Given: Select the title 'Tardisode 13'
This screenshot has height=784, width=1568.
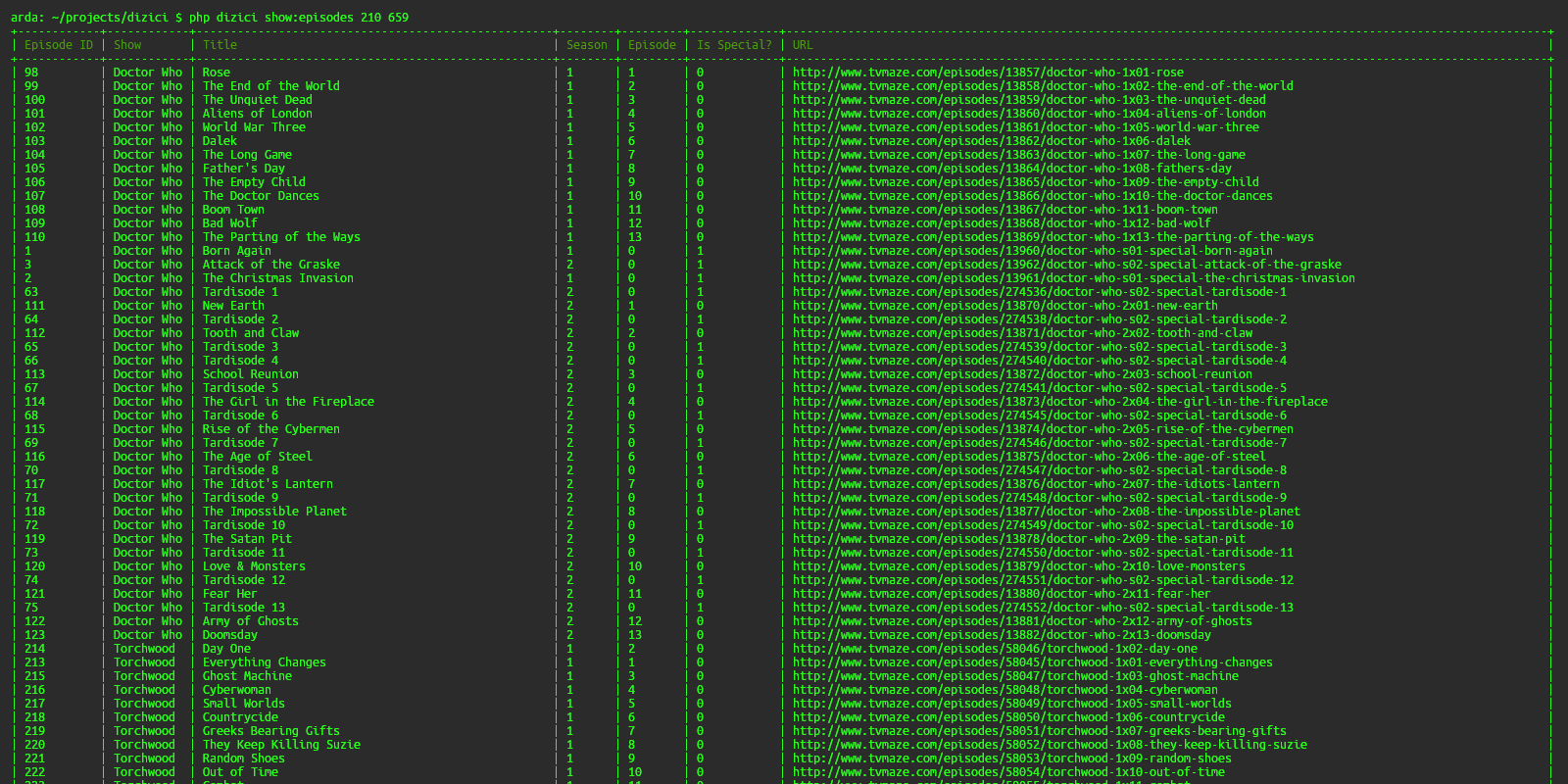Looking at the screenshot, I should pyautogui.click(x=244, y=608).
